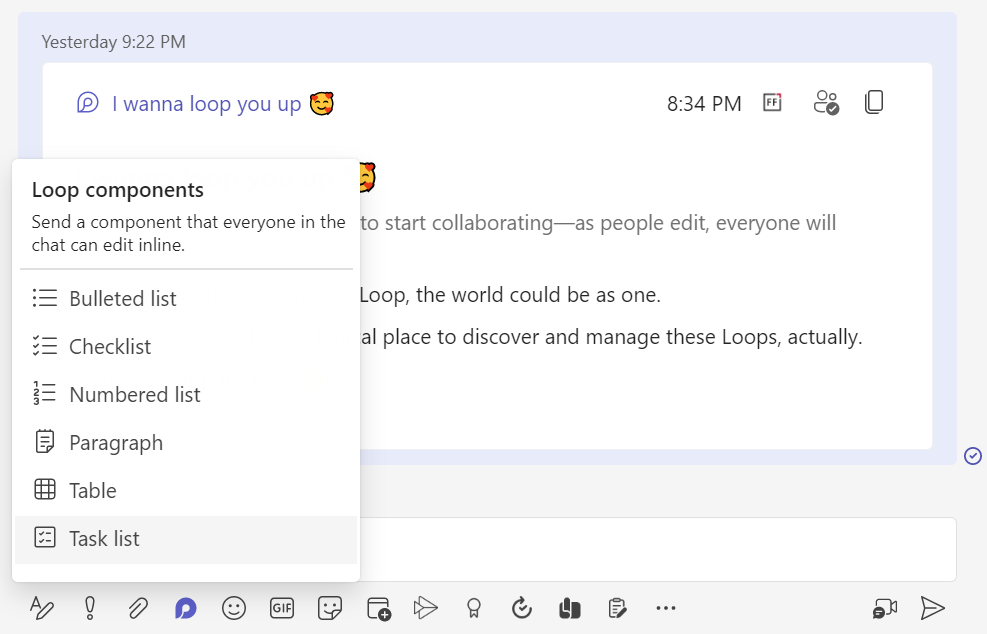
Task: Set delivery options with exclamation icon
Action: [x=90, y=608]
